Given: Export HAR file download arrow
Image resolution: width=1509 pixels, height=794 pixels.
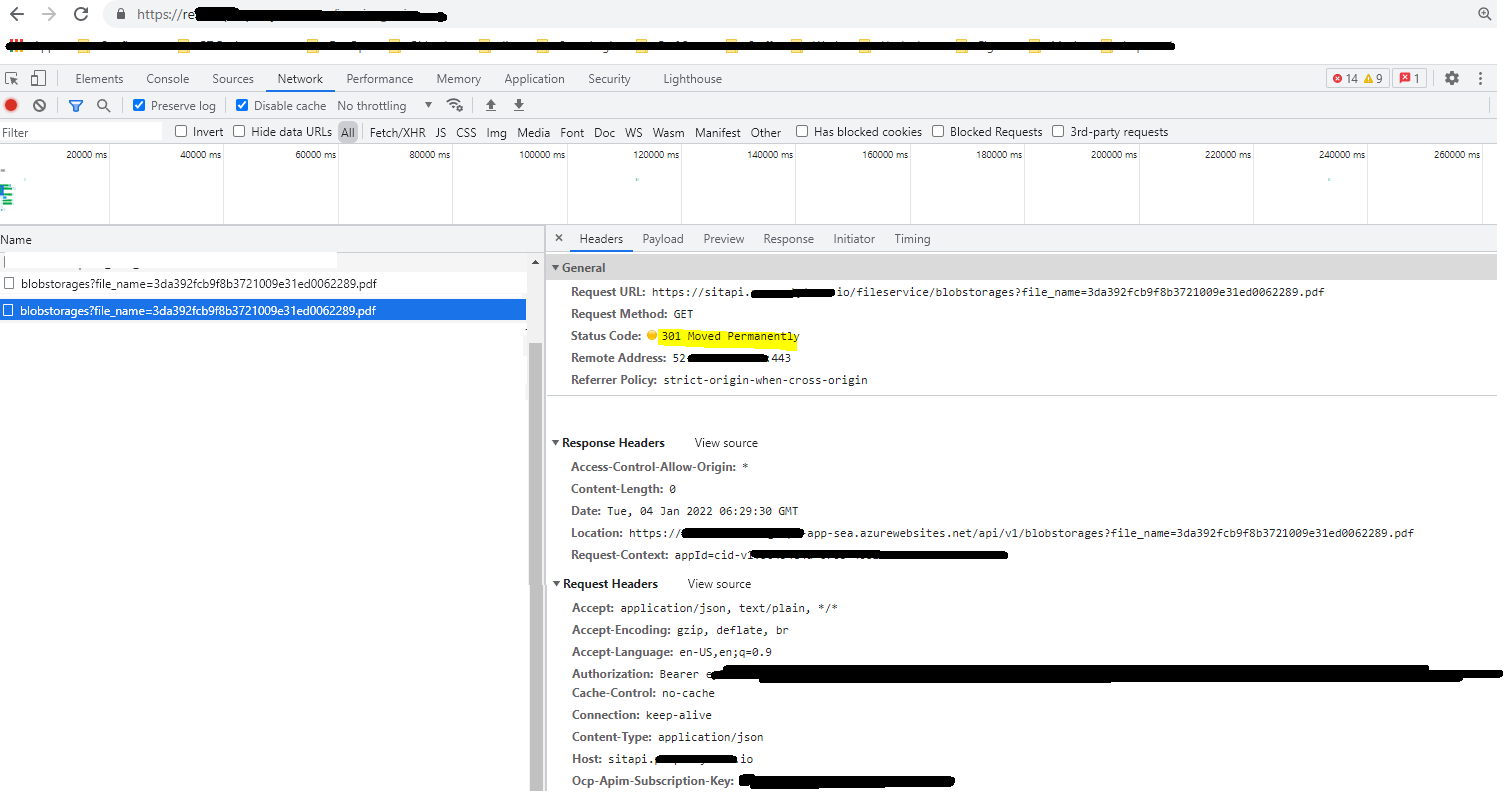Looking at the screenshot, I should (x=518, y=105).
